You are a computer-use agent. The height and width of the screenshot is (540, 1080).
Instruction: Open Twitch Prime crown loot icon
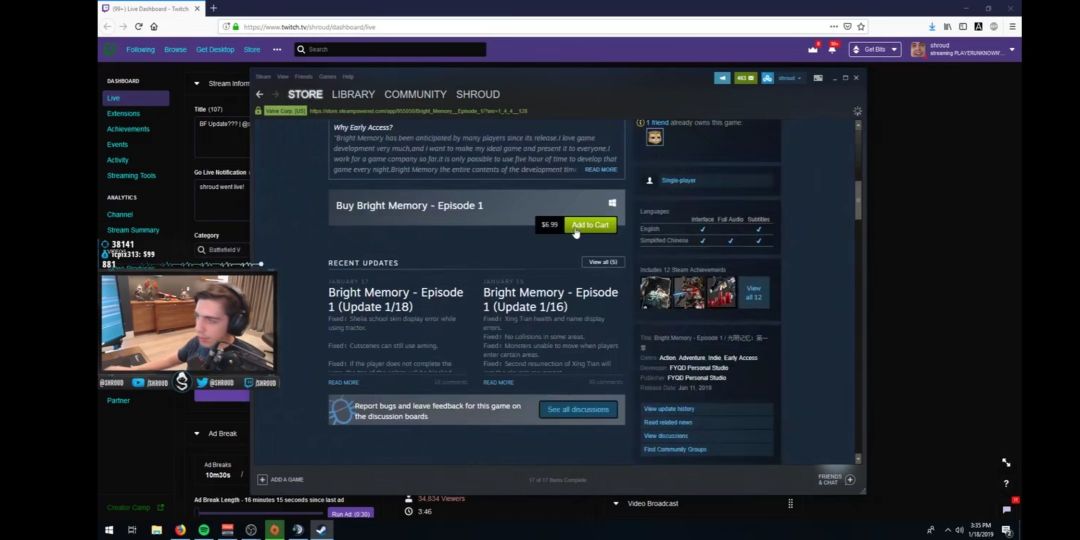[813, 49]
